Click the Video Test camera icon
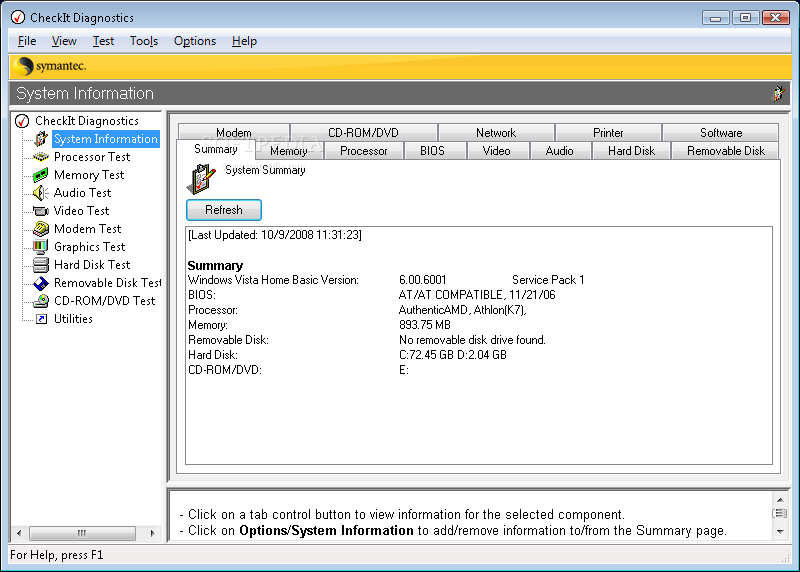This screenshot has width=800, height=572. point(41,211)
